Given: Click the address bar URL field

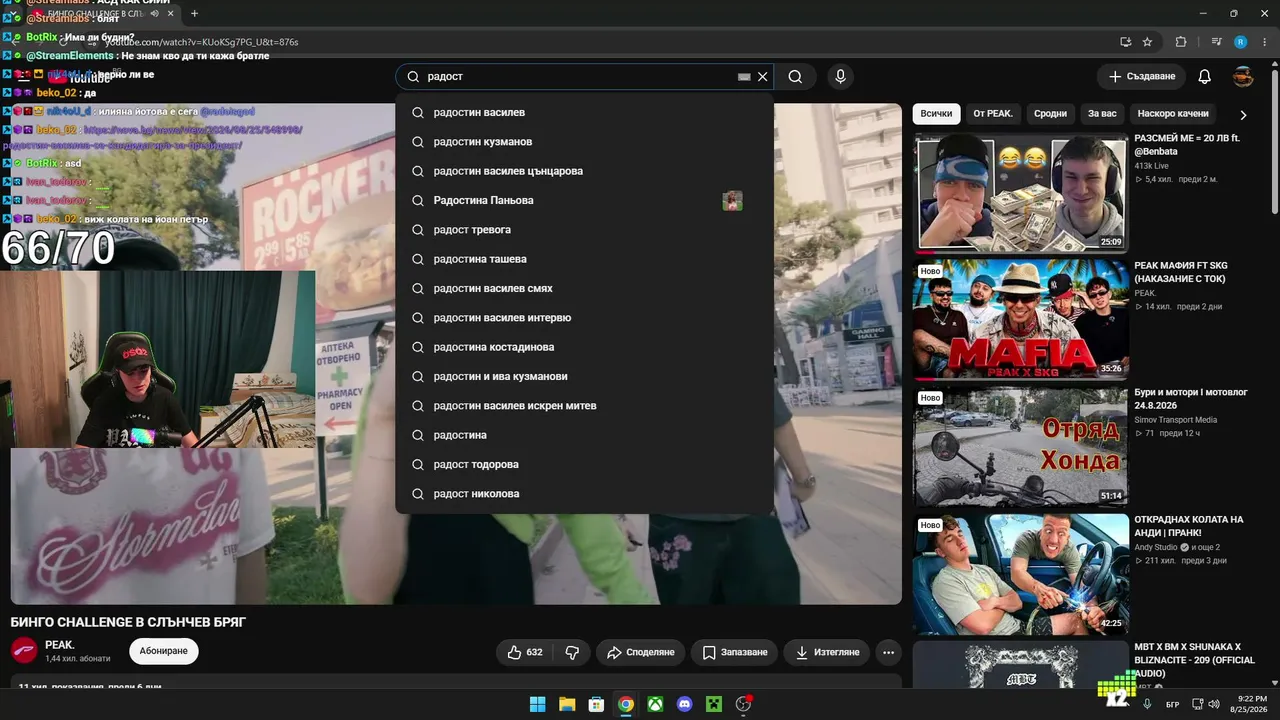Looking at the screenshot, I should pyautogui.click(x=600, y=42).
